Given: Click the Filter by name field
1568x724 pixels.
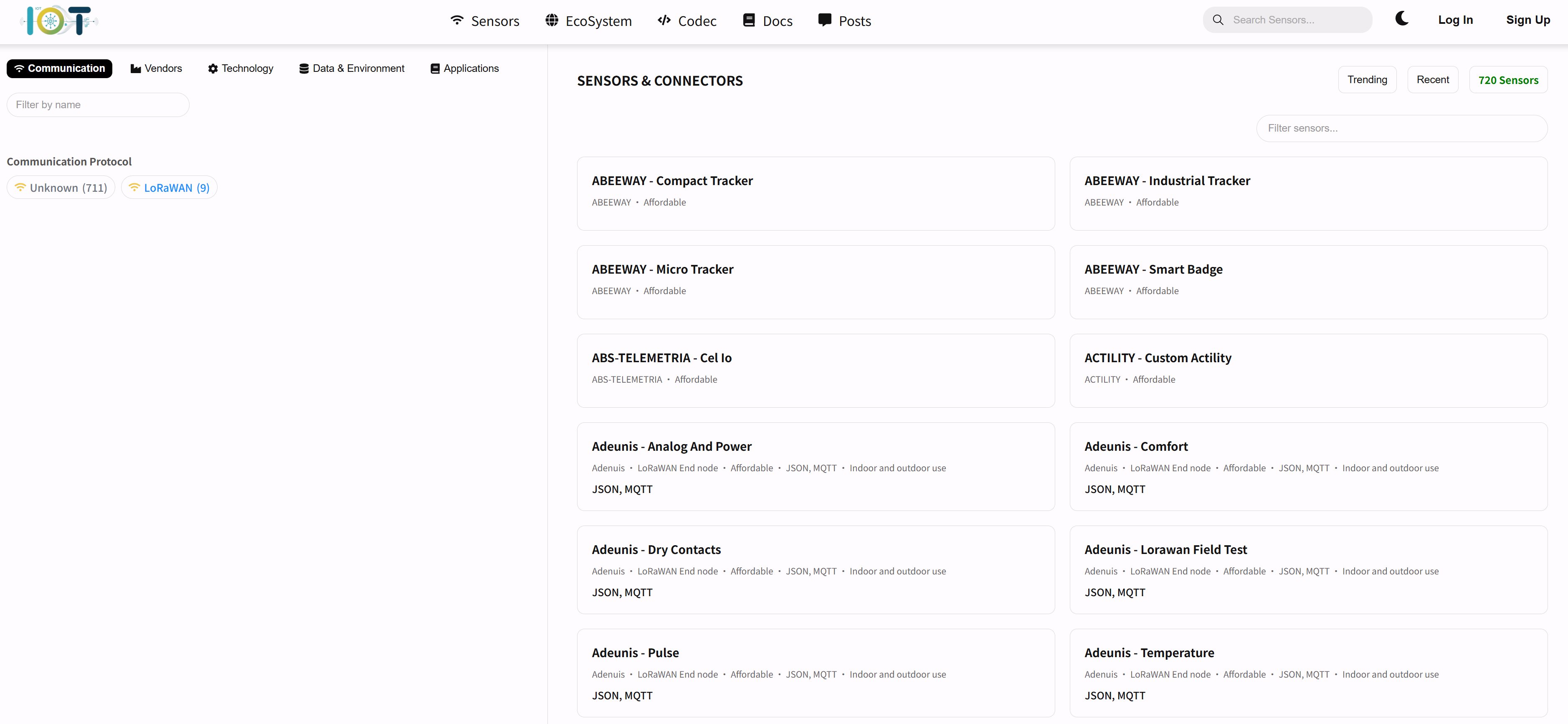Looking at the screenshot, I should coord(98,105).
